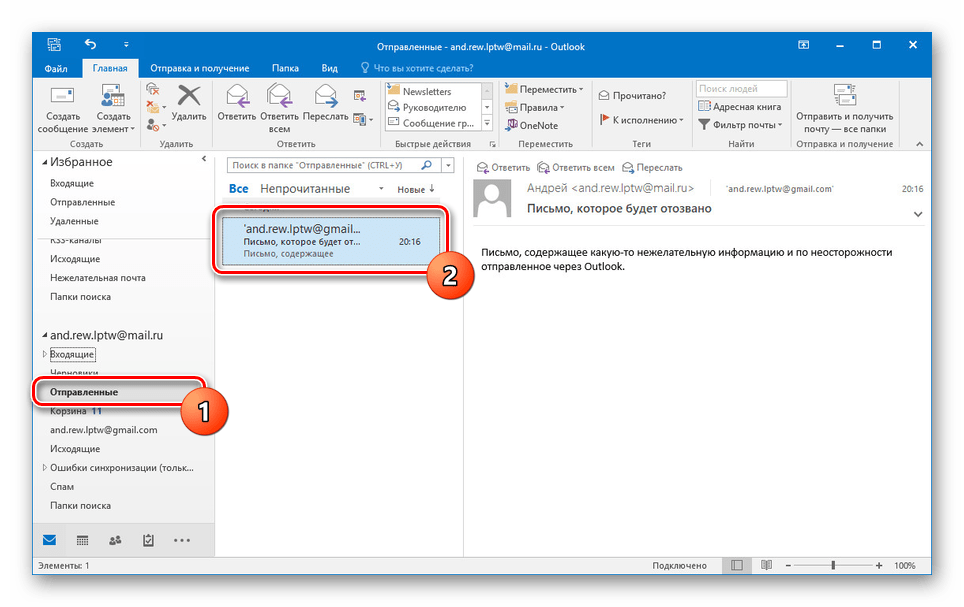Switch to Calendar view icon
The height and width of the screenshot is (607, 964).
[82, 541]
